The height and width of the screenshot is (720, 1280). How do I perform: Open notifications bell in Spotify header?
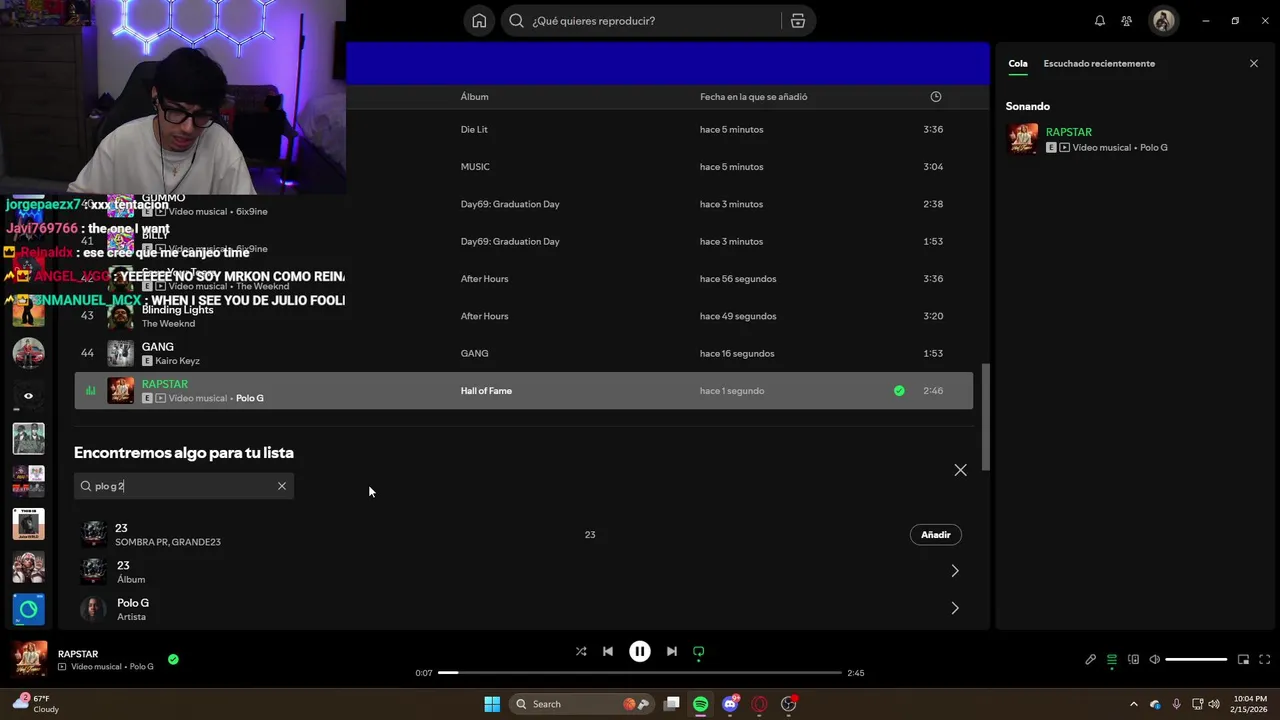coord(1100,21)
